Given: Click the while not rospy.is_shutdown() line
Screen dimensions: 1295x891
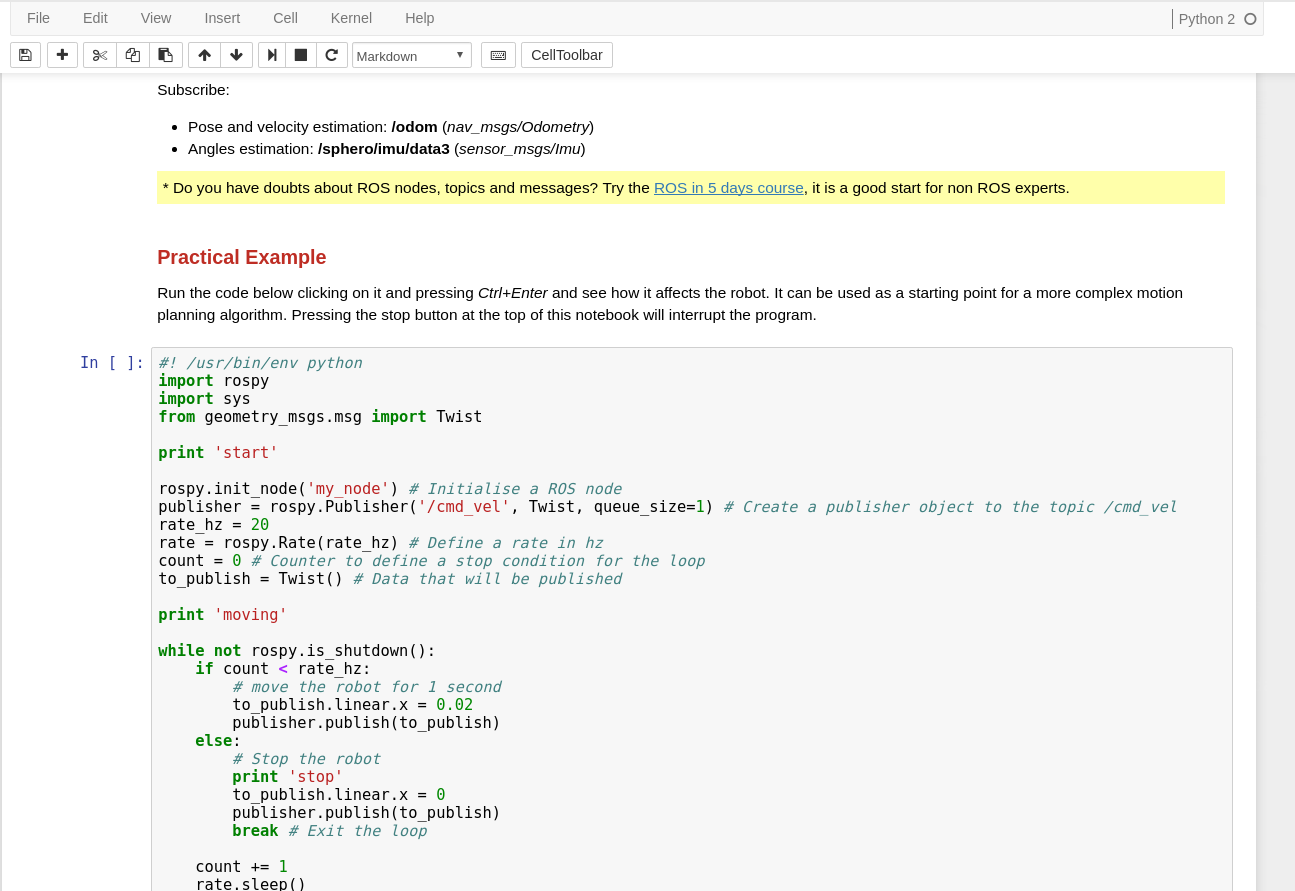Looking at the screenshot, I should point(297,651).
